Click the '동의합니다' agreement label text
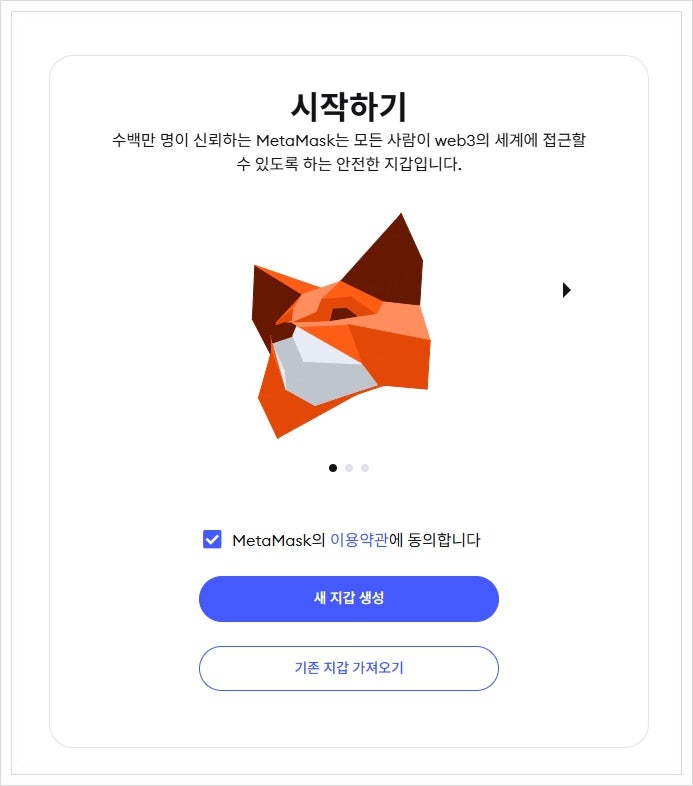Screen dimensions: 693x786 (x=444, y=540)
